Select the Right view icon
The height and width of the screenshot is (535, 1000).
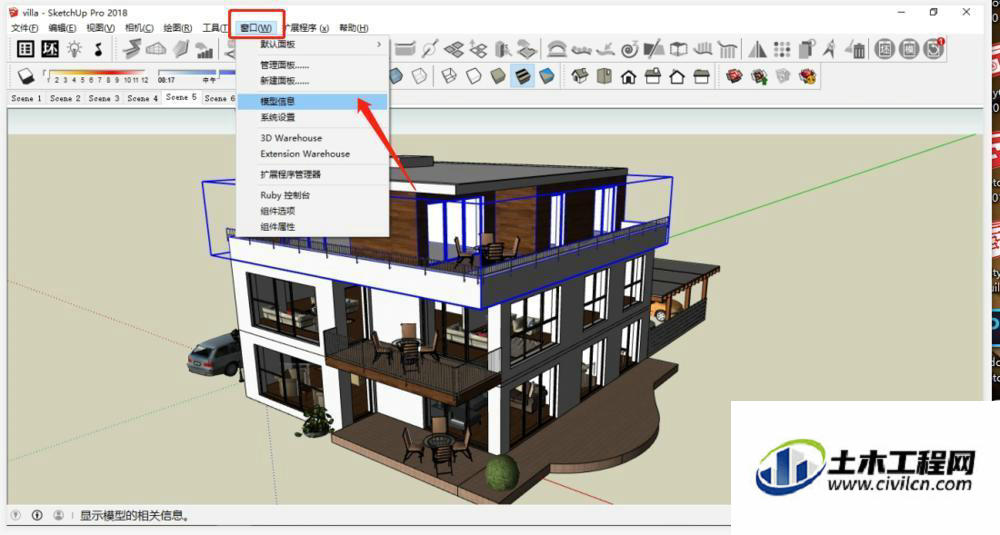point(652,77)
